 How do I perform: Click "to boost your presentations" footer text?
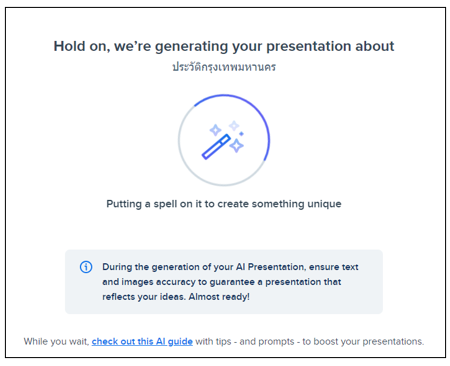363,341
